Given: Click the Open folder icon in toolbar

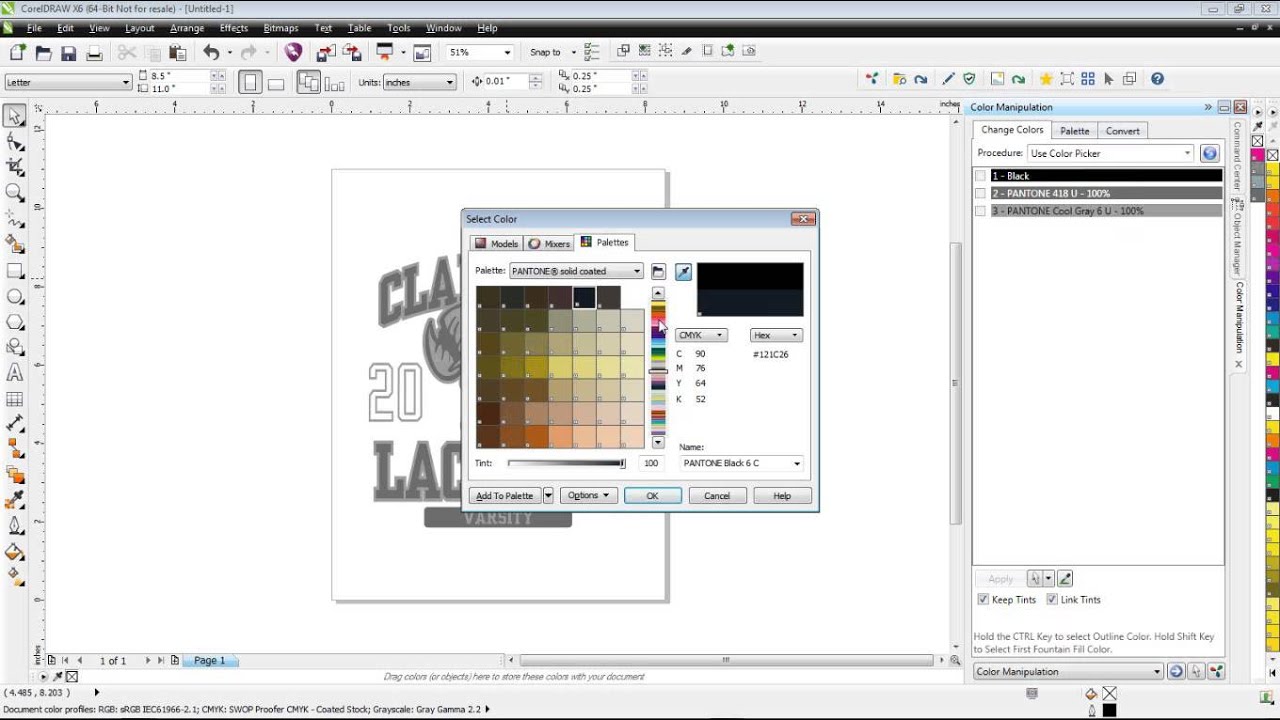Looking at the screenshot, I should [43, 52].
